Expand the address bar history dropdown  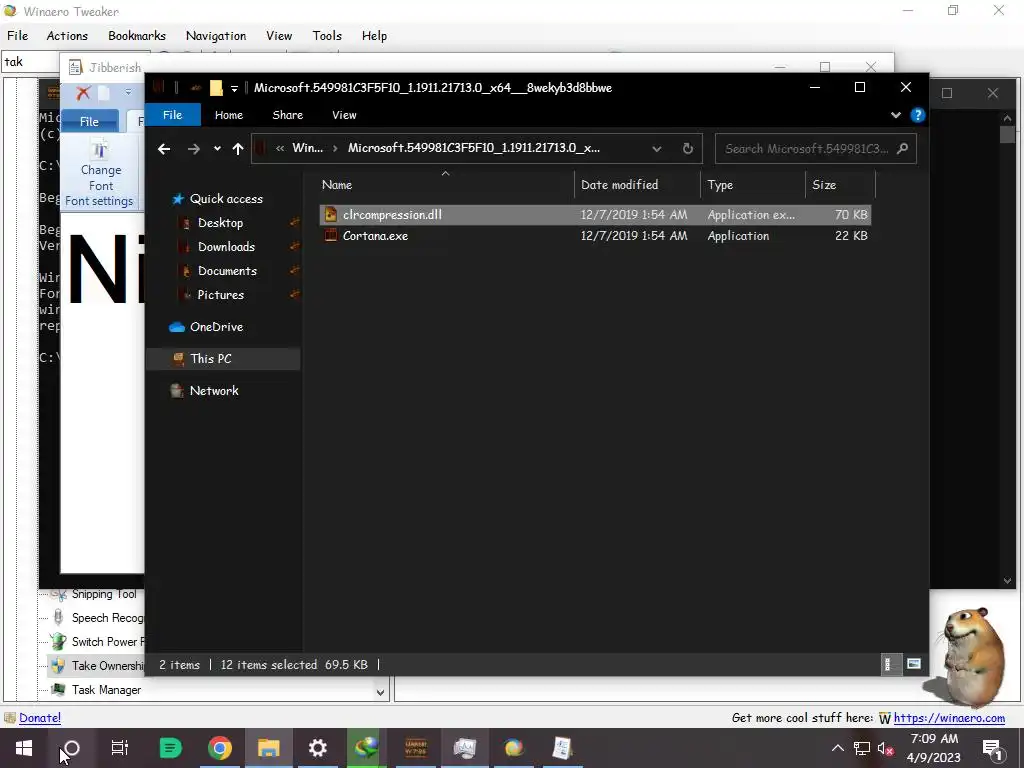656,149
